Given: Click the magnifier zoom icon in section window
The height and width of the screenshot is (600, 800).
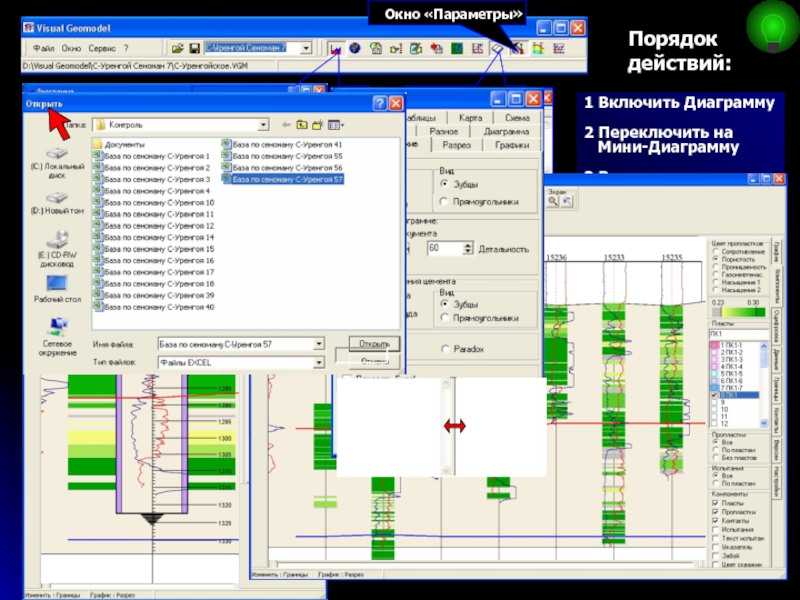Looking at the screenshot, I should pyautogui.click(x=552, y=200).
